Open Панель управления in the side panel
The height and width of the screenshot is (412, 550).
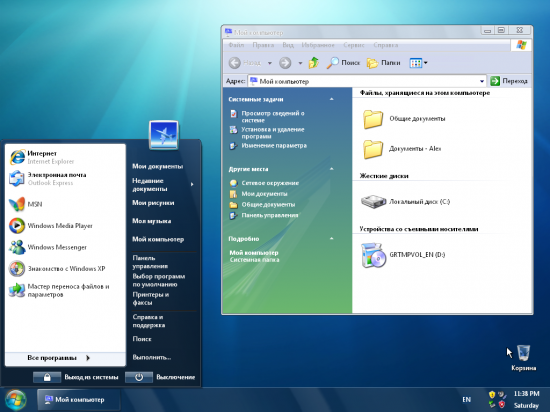(x=270, y=215)
